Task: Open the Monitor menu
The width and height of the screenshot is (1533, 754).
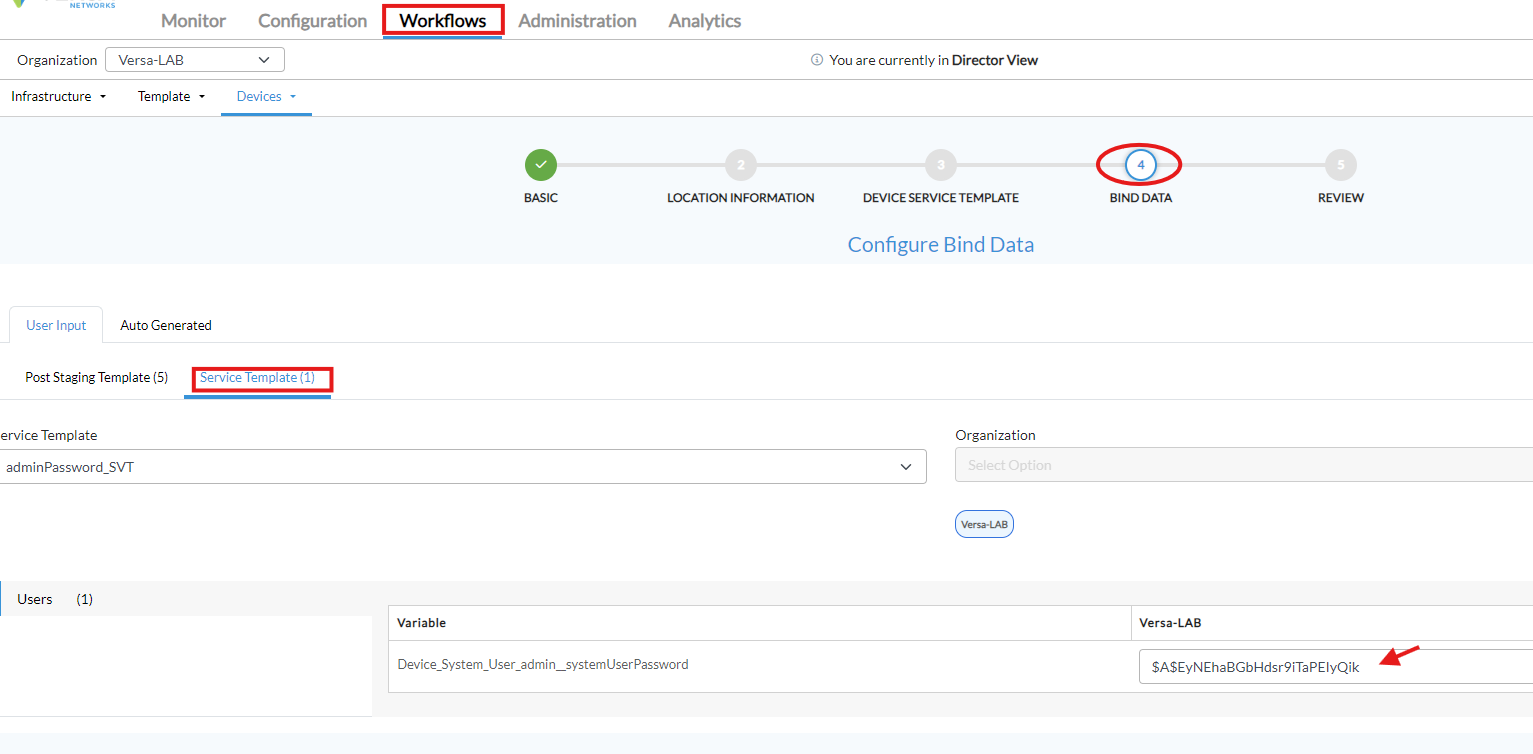Action: click(193, 21)
